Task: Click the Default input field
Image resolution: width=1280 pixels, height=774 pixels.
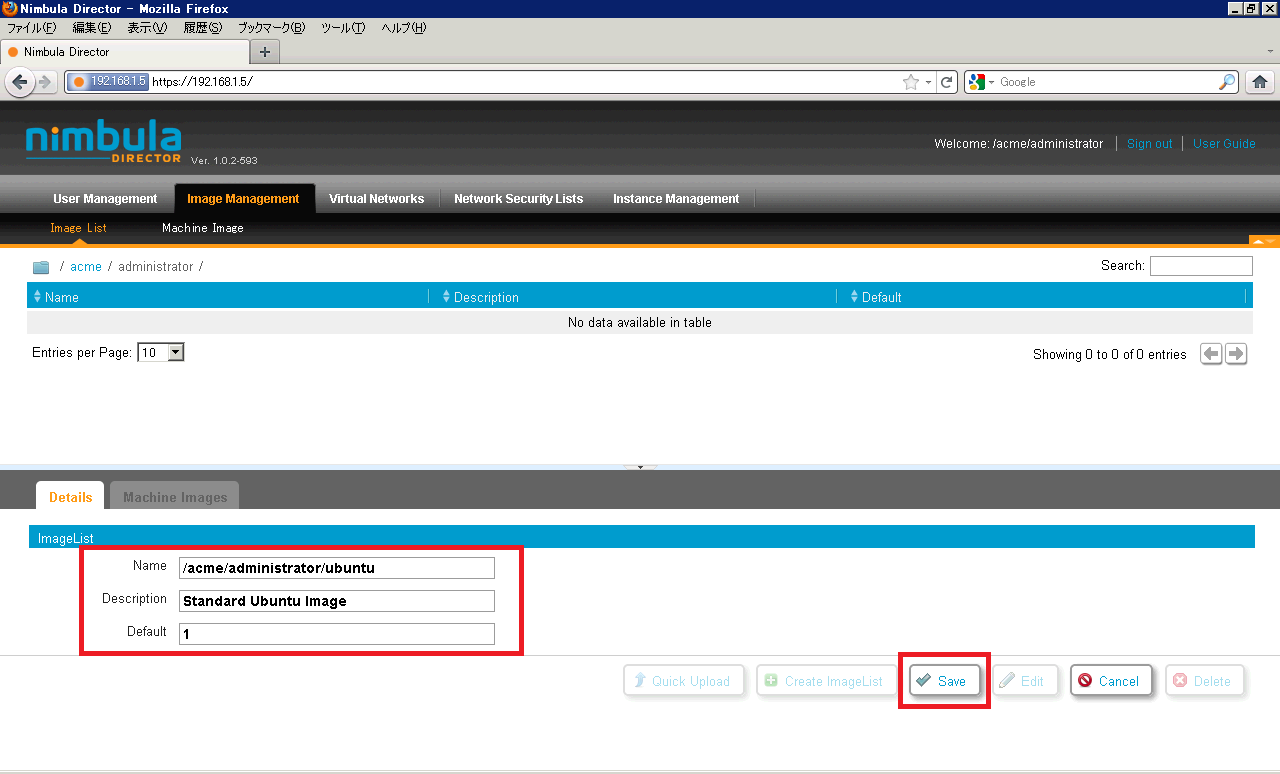Action: (337, 634)
